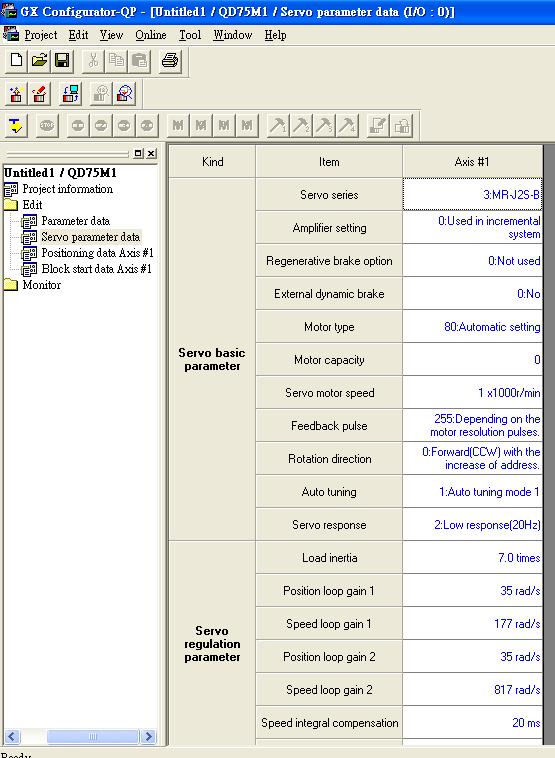Viewport: 555px width, 758px height.
Task: Click the hammer icon numbered 3
Action: point(323,127)
